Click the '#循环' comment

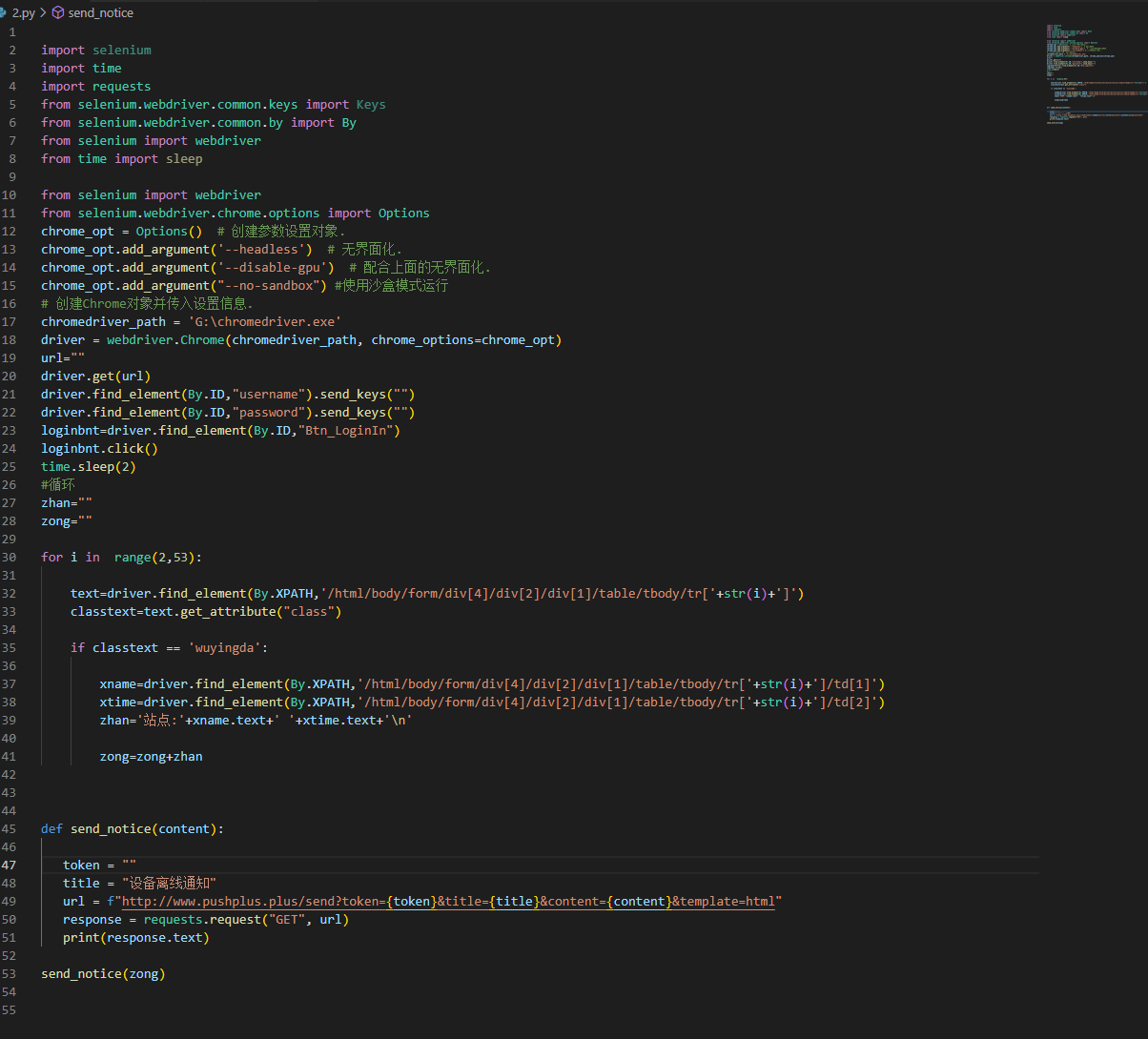click(x=58, y=484)
